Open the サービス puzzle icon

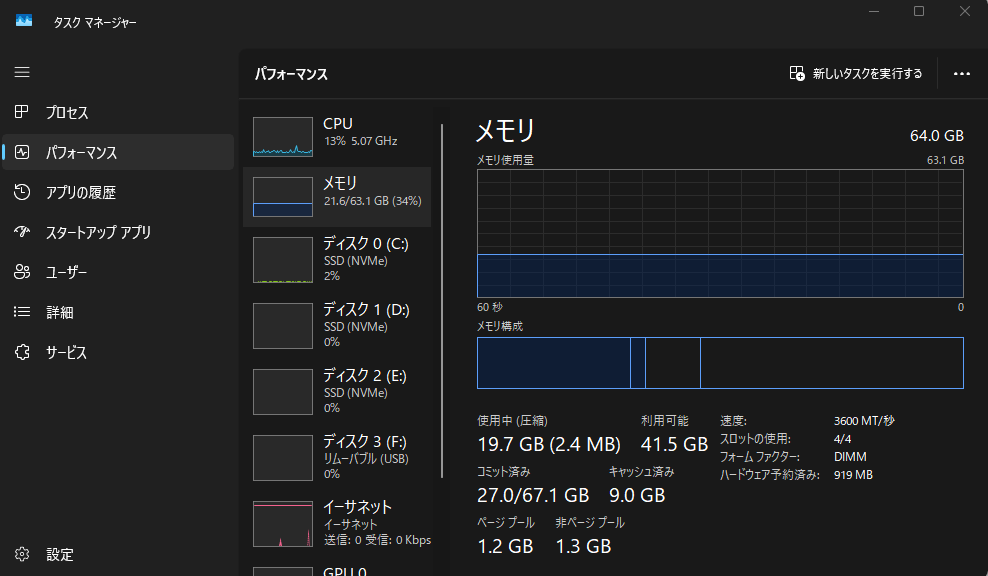coord(22,352)
